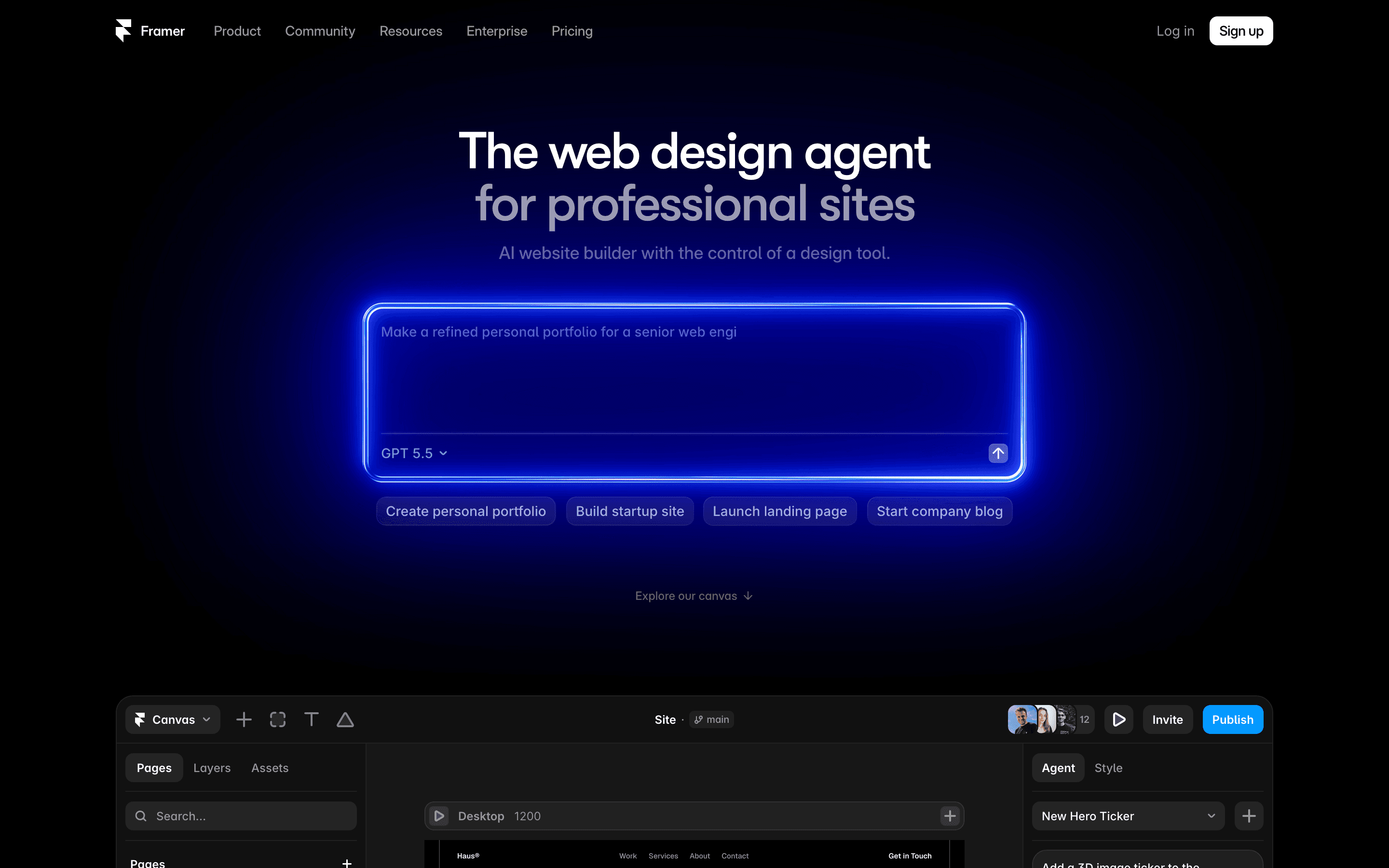
Task: Open the Community menu
Action: (x=320, y=31)
